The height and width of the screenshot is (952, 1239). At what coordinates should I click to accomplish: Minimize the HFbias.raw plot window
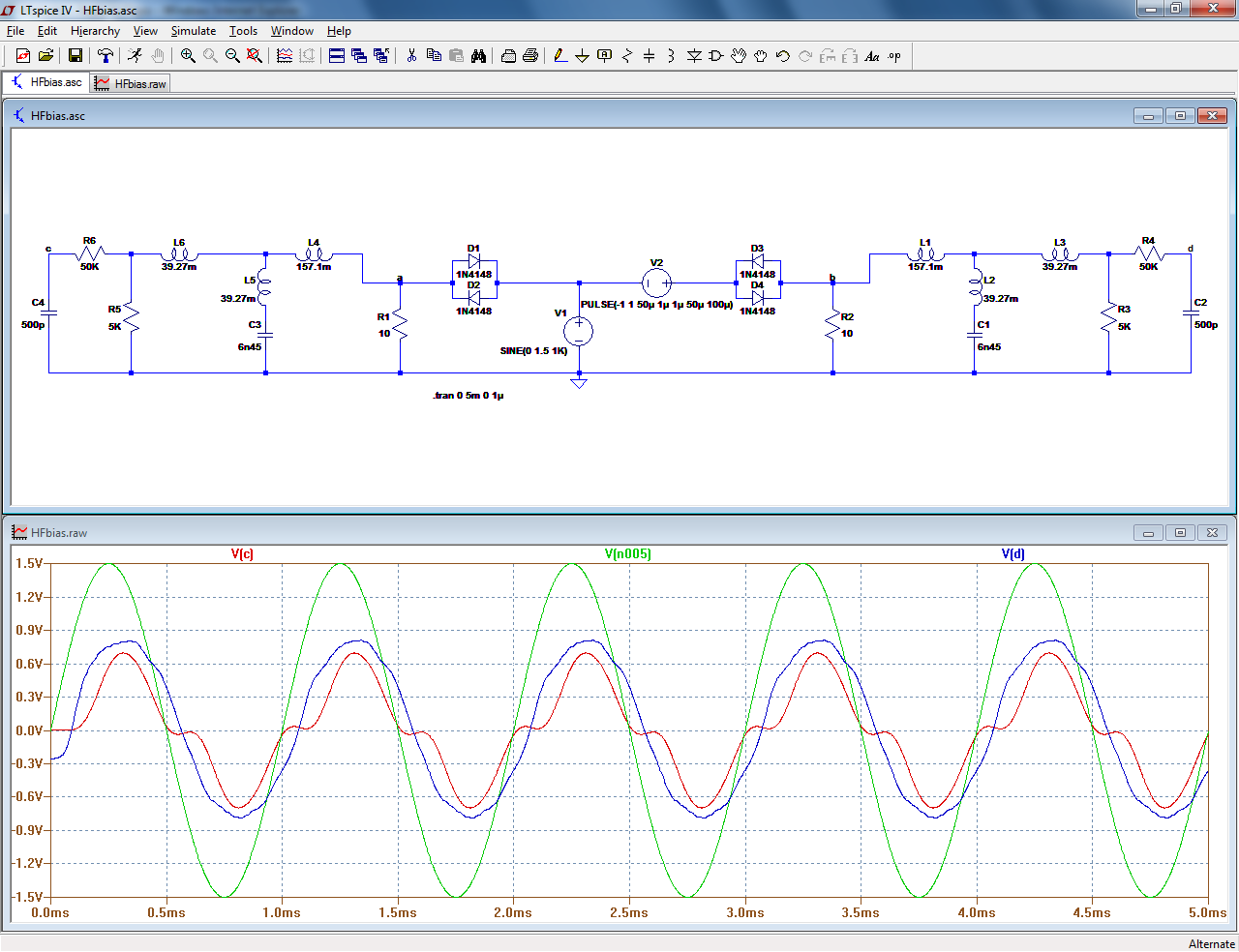(1148, 533)
